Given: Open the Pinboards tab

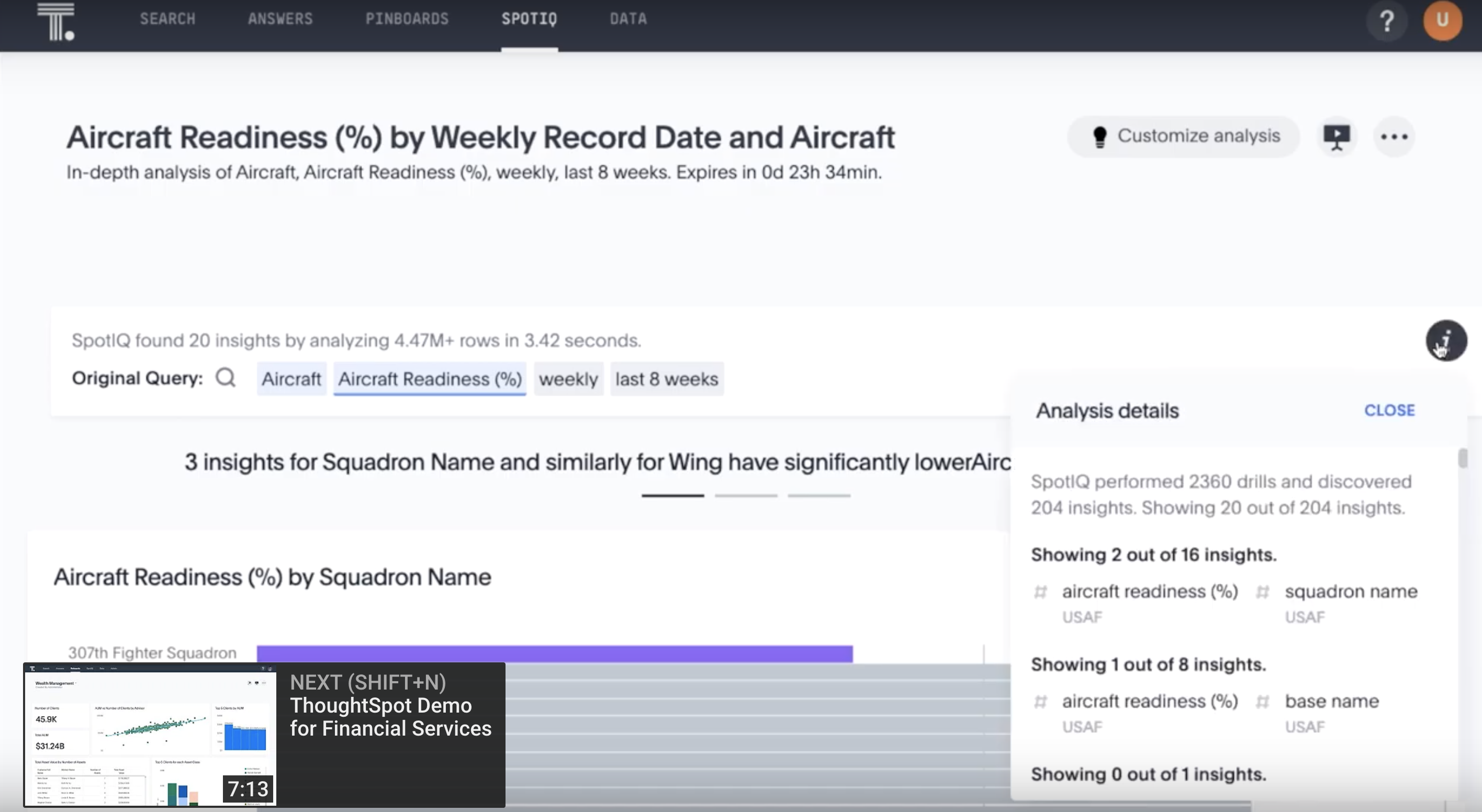Looking at the screenshot, I should point(407,19).
